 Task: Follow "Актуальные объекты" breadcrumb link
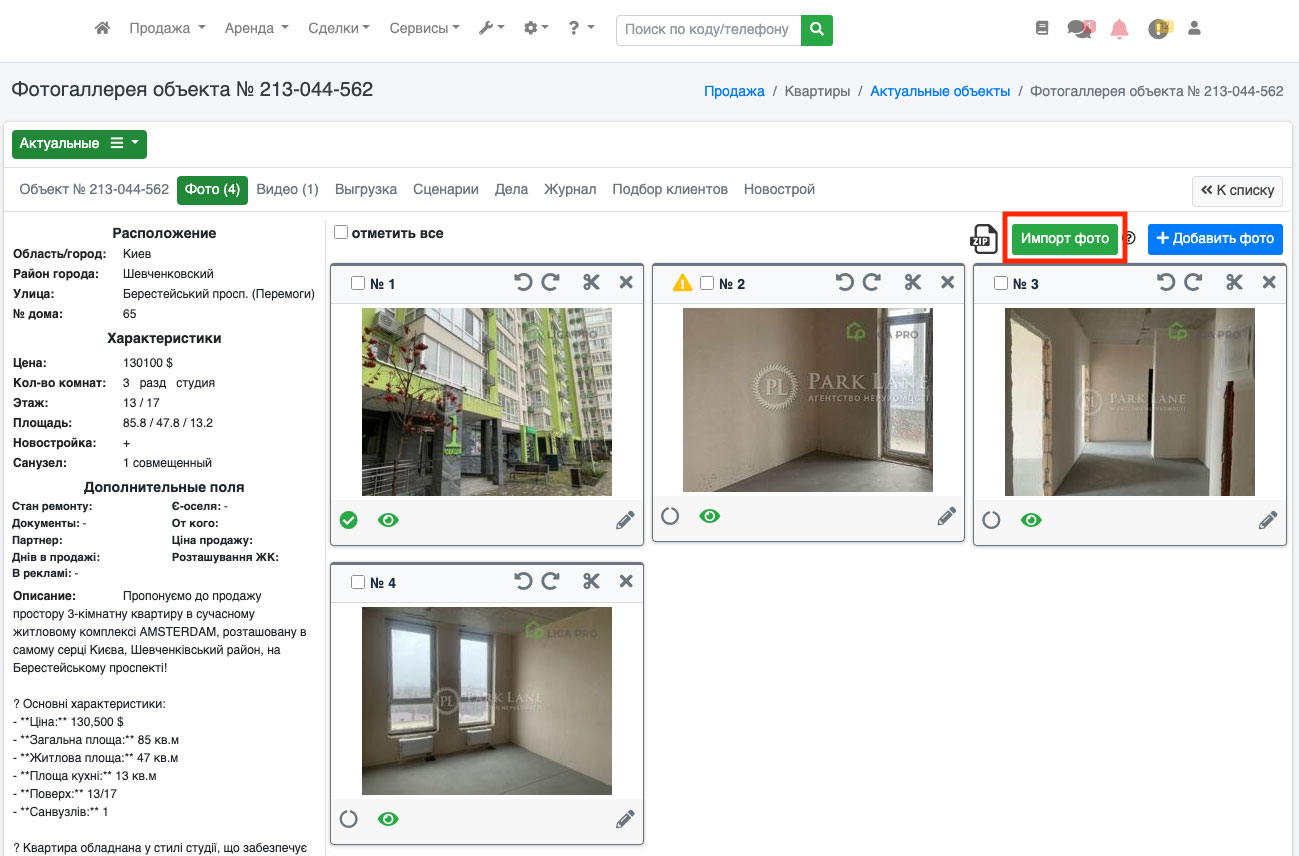pyautogui.click(x=939, y=91)
